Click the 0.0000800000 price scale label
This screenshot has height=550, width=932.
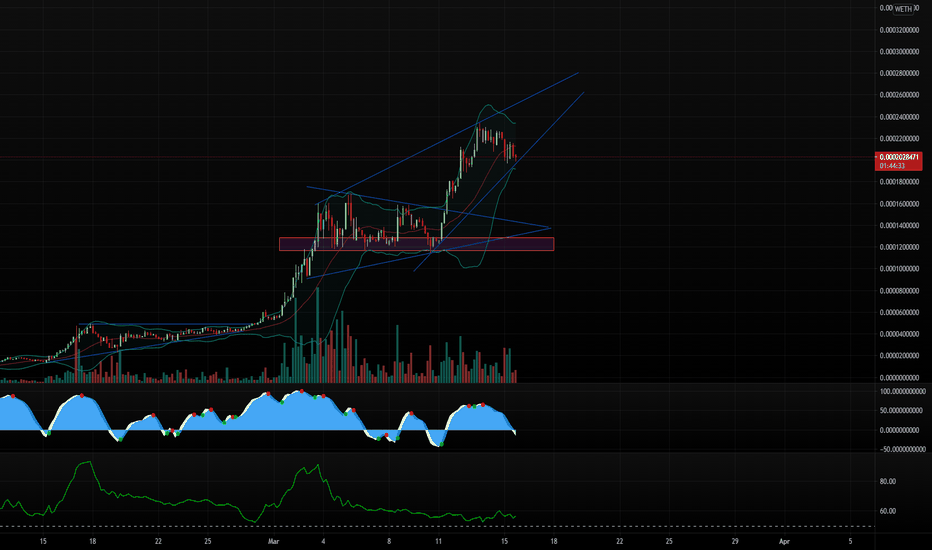[x=899, y=291]
